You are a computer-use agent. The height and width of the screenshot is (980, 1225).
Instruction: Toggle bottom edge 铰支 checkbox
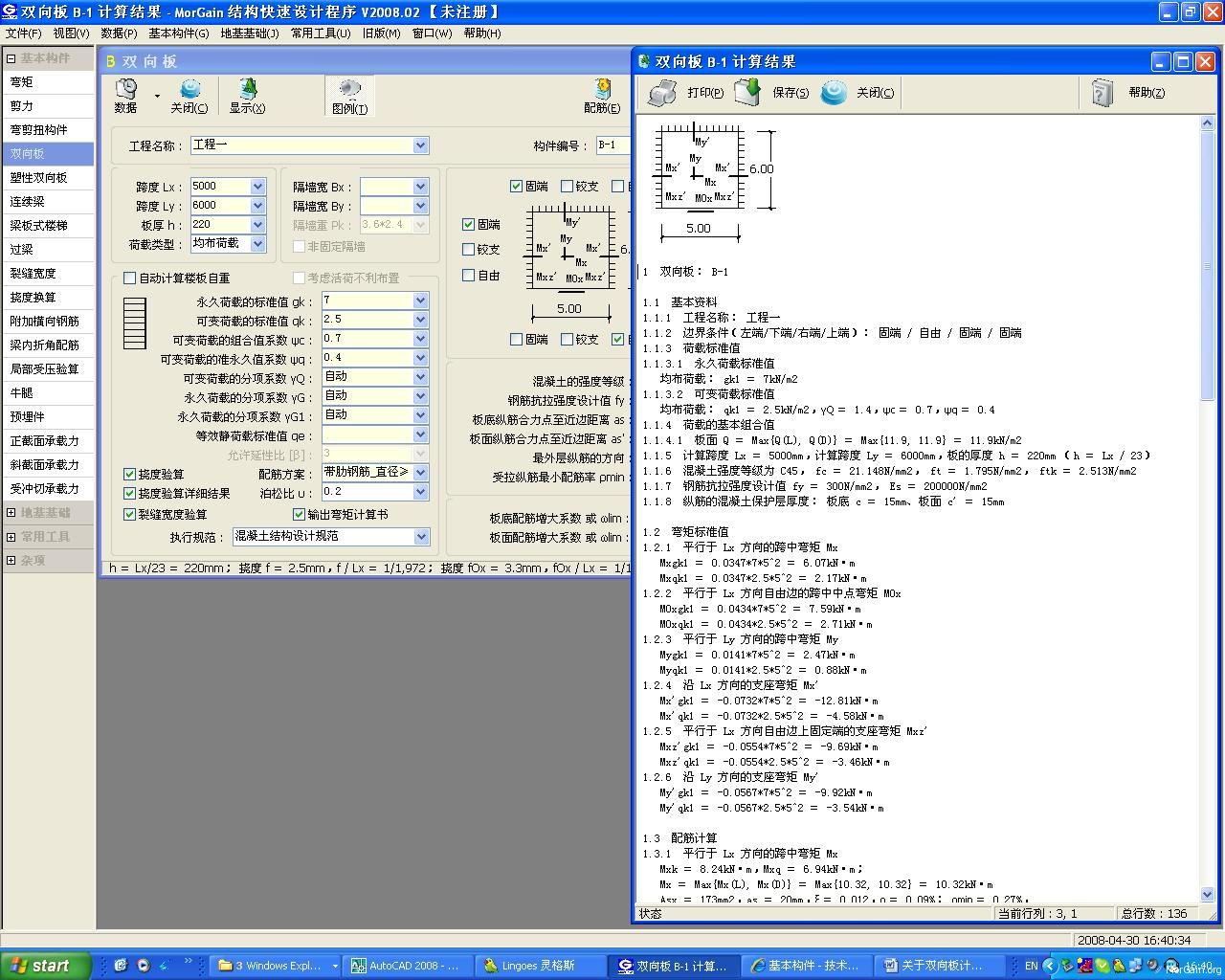[x=567, y=339]
